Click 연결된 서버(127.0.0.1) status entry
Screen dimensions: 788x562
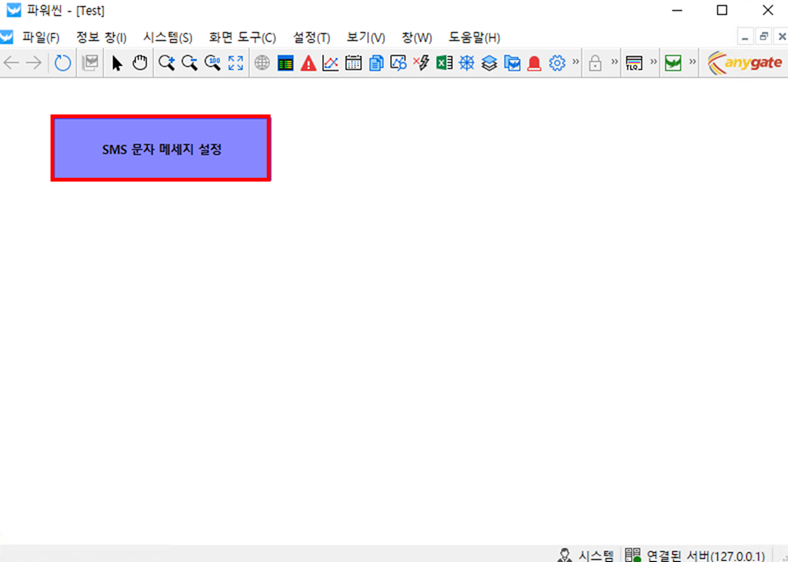coord(696,555)
